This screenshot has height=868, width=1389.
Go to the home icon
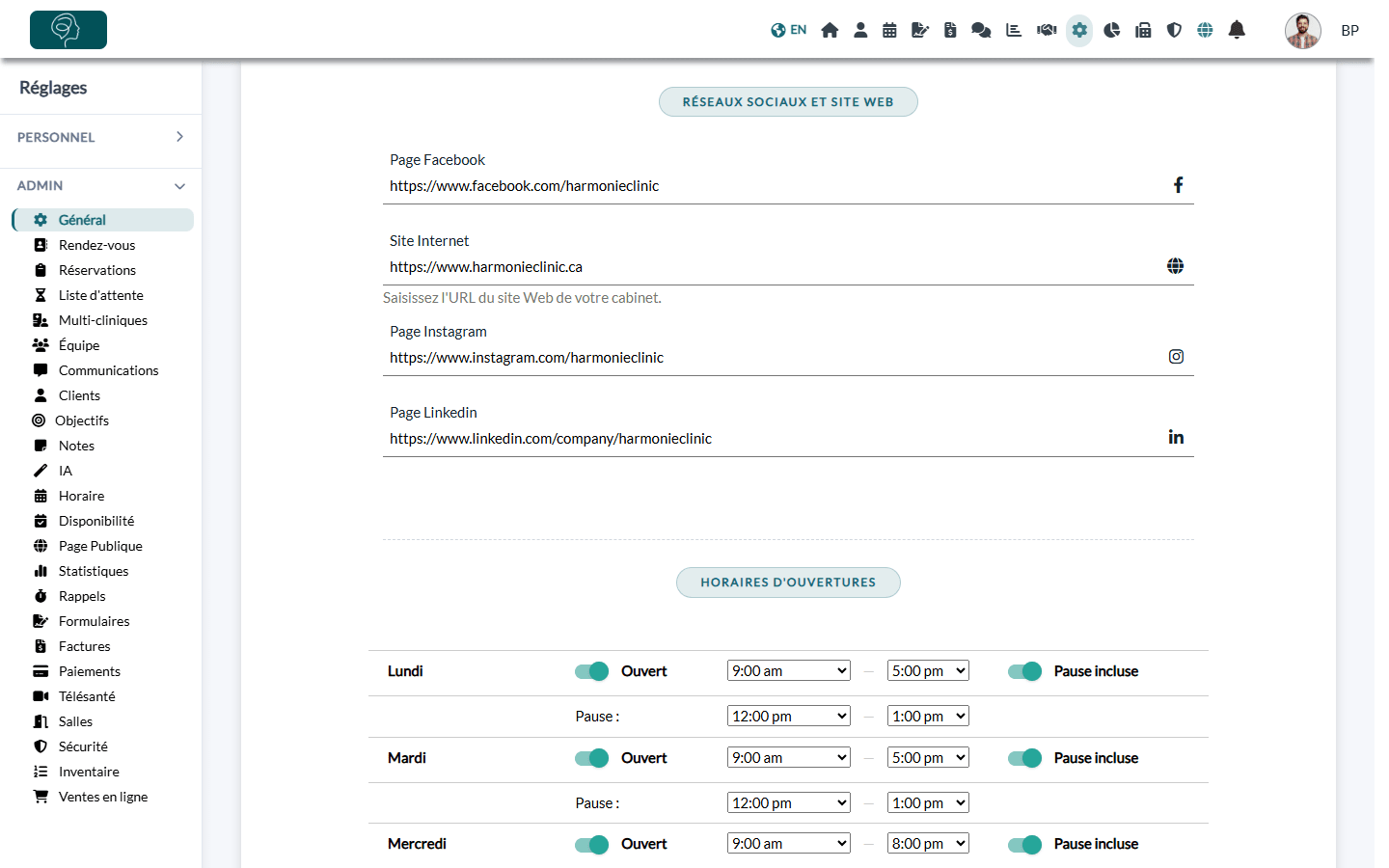(x=830, y=30)
